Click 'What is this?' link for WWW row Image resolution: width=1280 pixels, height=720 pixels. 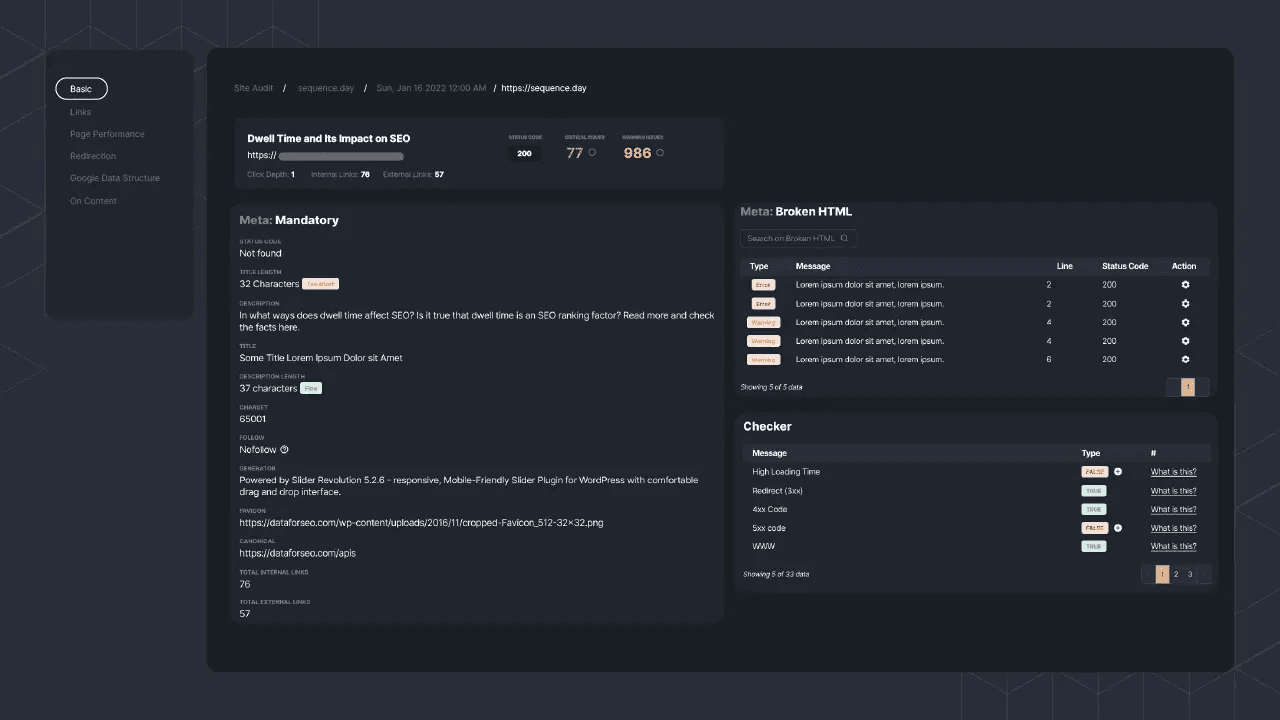point(1173,547)
